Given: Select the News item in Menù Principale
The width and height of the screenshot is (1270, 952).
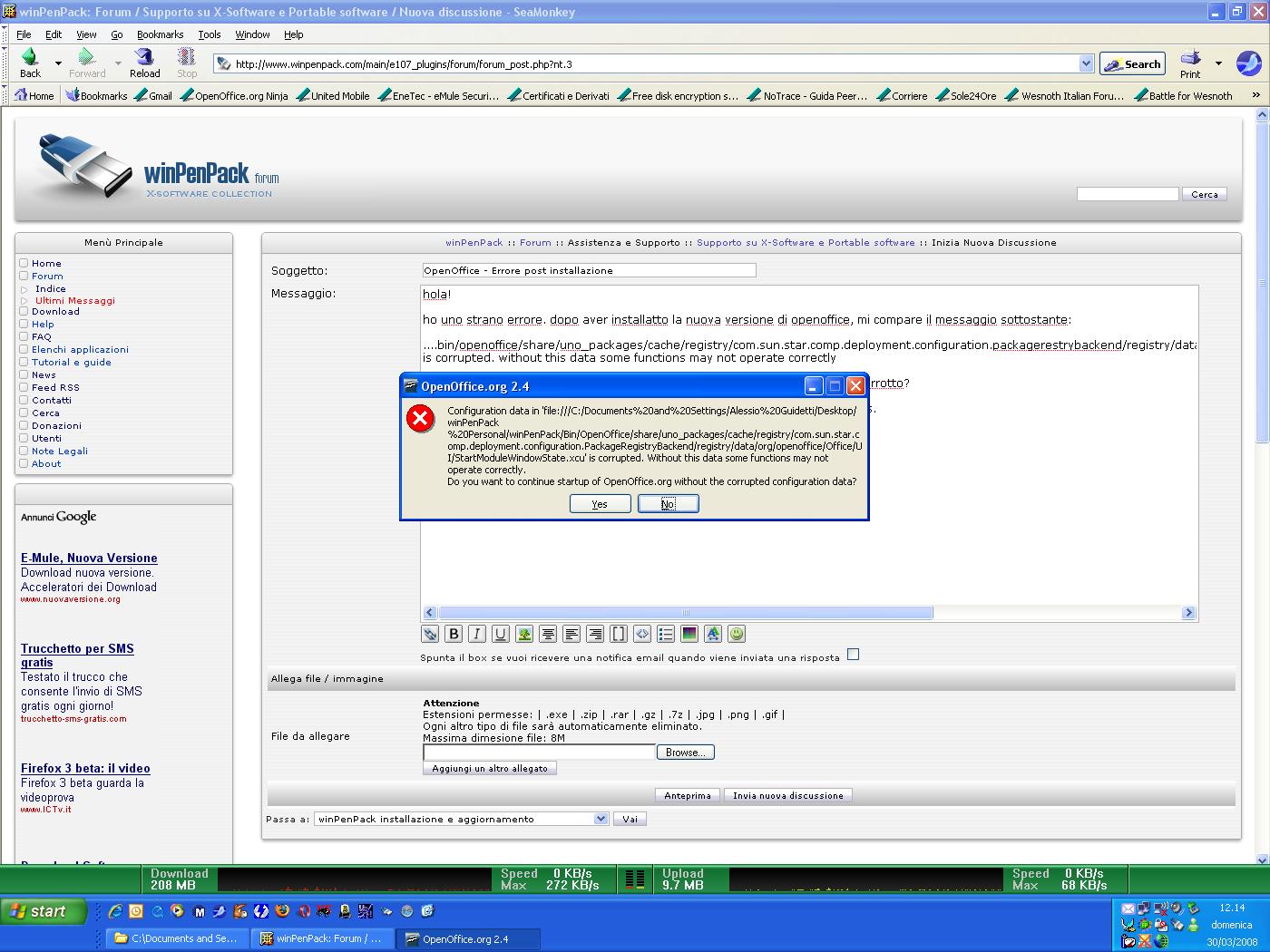Looking at the screenshot, I should (x=44, y=374).
